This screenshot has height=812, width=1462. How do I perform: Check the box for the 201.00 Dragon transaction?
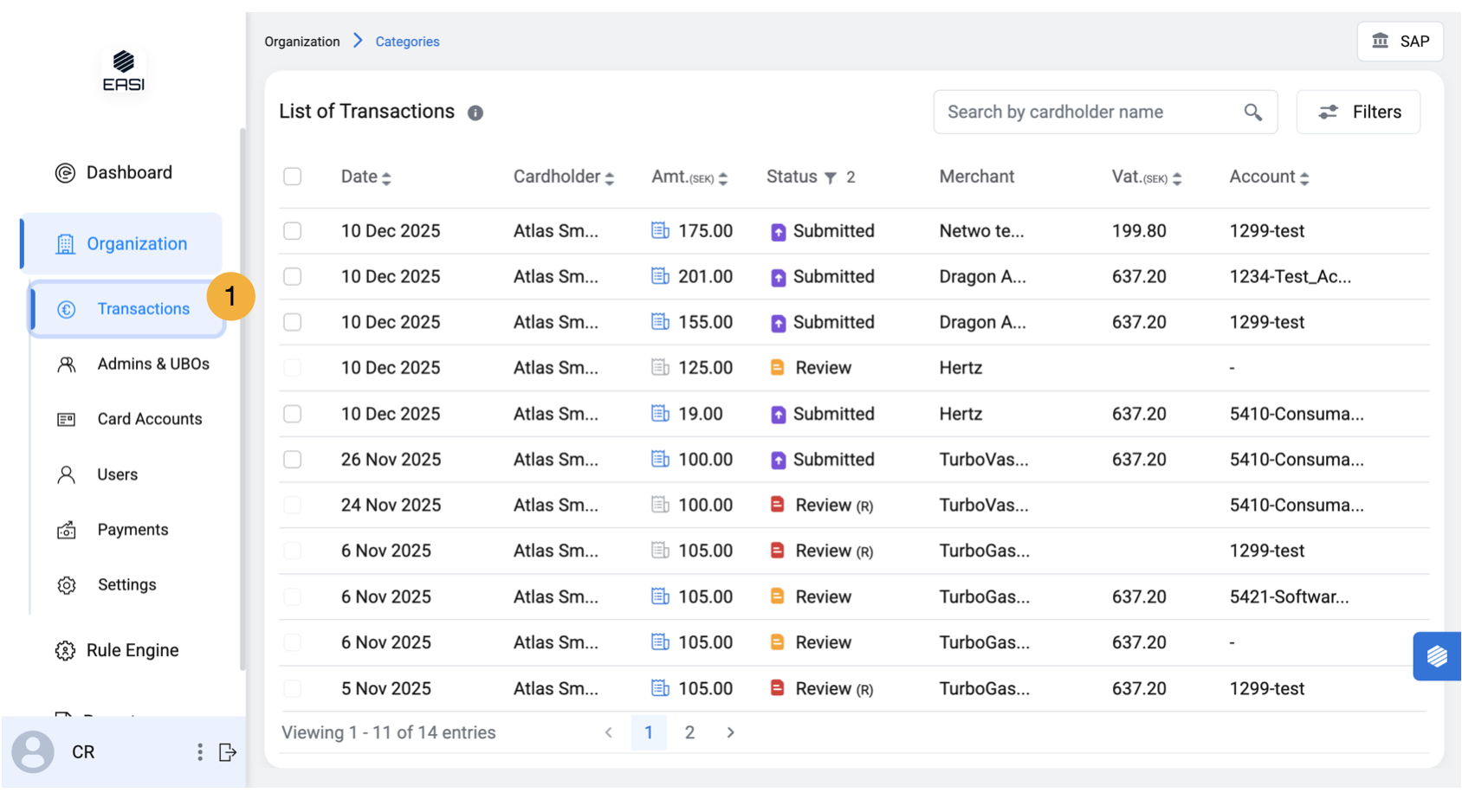point(293,277)
